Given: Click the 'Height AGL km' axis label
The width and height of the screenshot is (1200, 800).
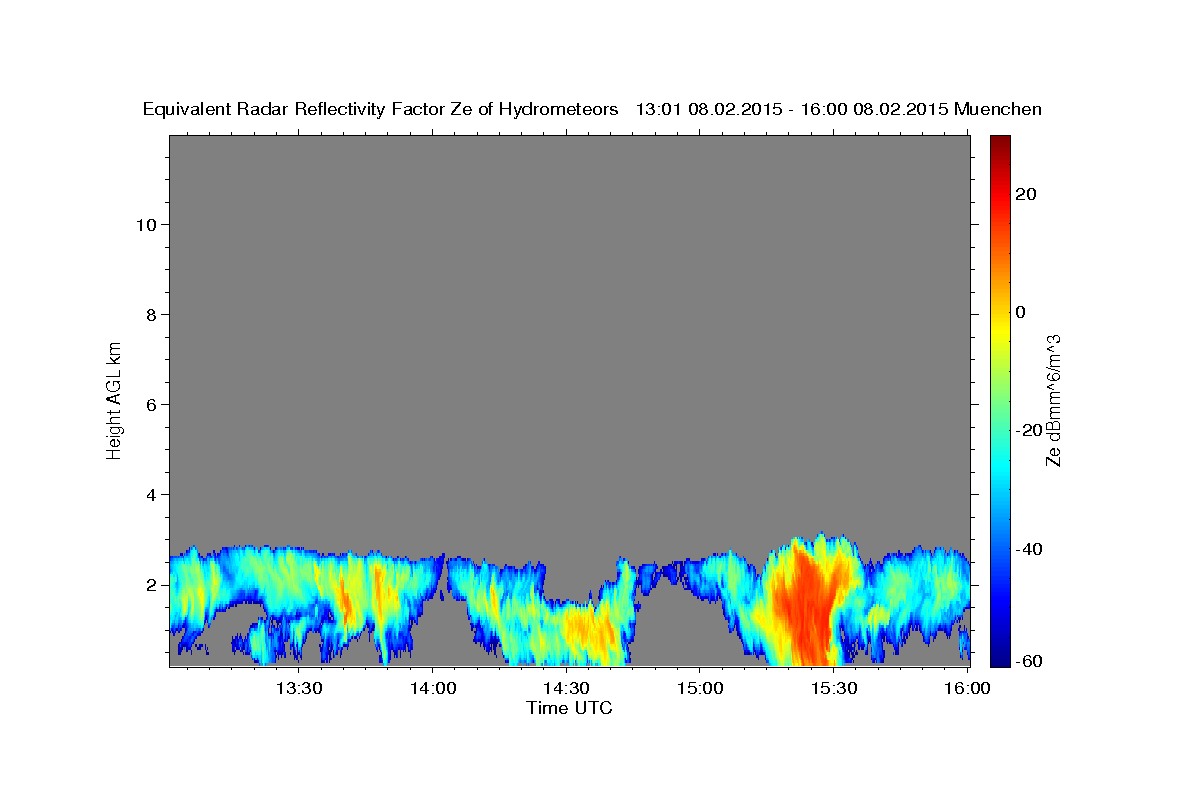Looking at the screenshot, I should tap(114, 399).
